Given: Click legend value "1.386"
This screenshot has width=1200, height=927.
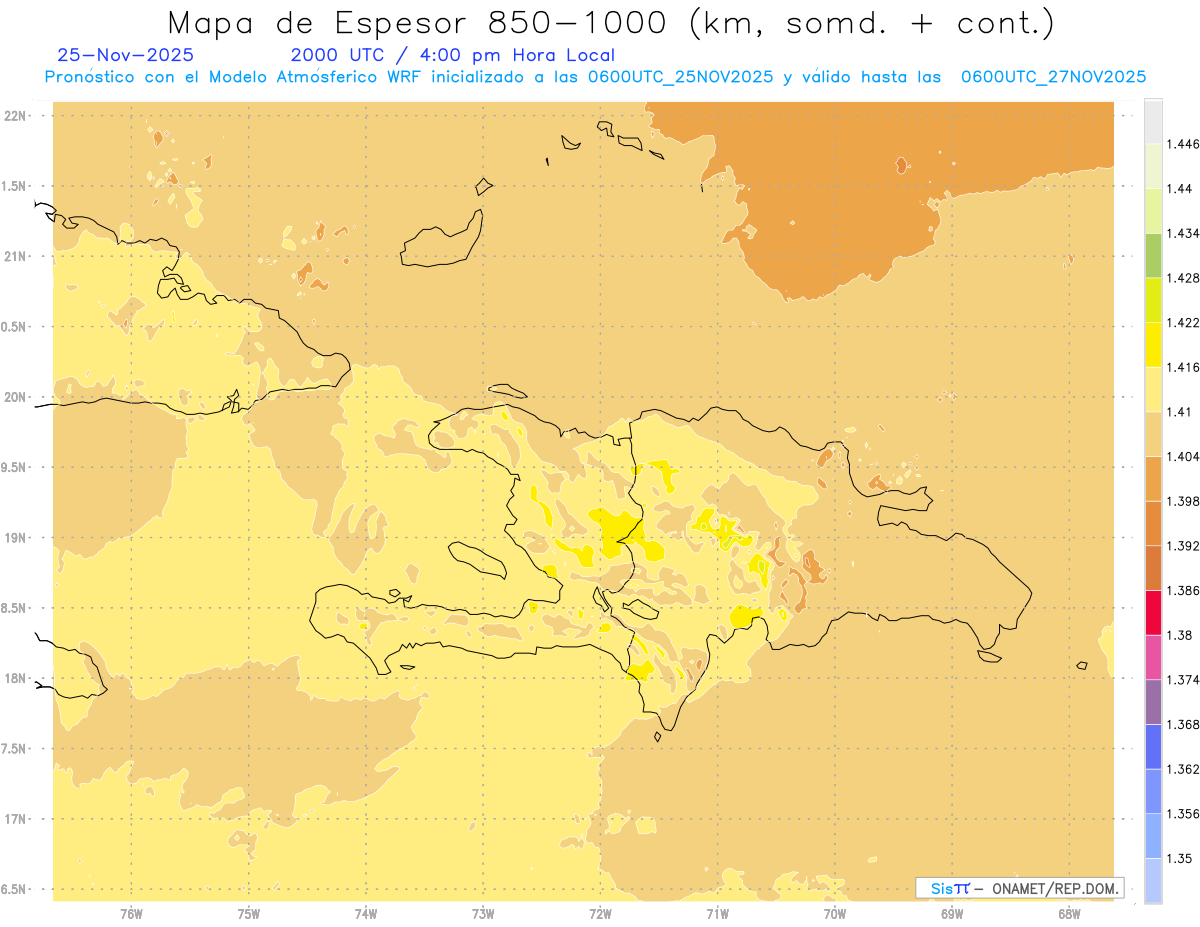Looking at the screenshot, I should point(1184,590).
